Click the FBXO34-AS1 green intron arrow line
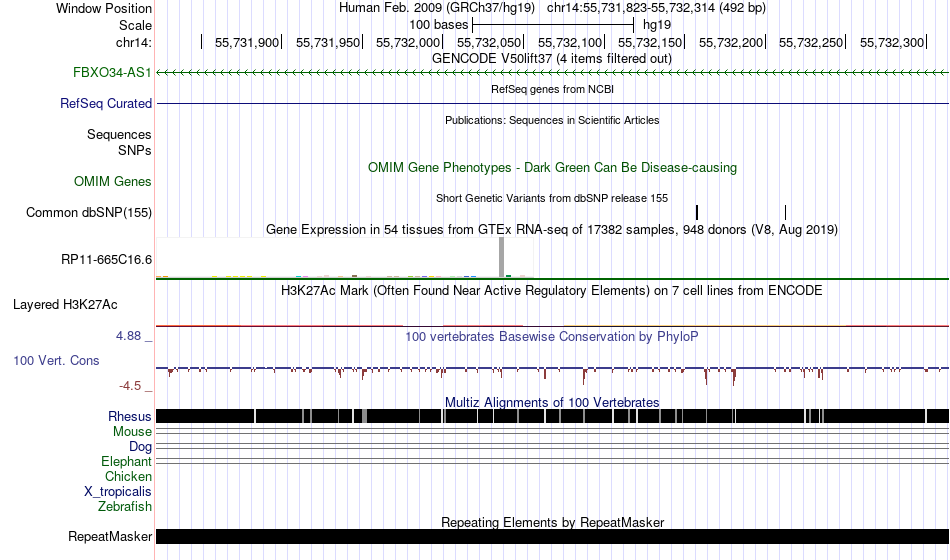 point(553,73)
